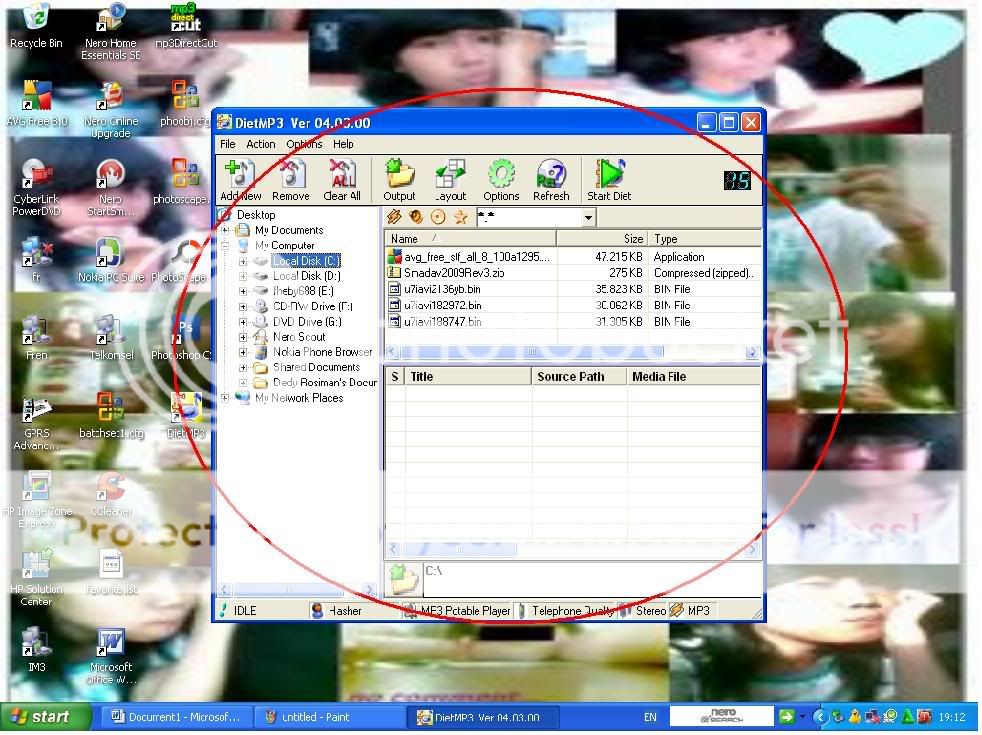Click the Layout toolbar icon
The height and width of the screenshot is (735, 982).
pos(450,176)
